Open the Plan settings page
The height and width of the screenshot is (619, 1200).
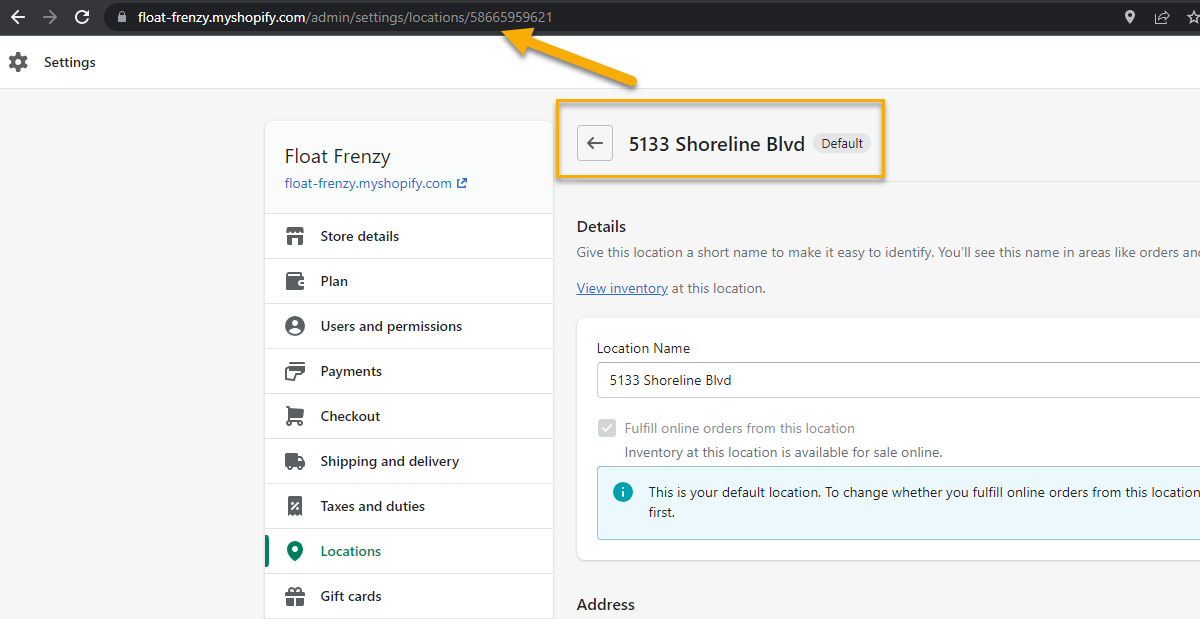pos(334,281)
